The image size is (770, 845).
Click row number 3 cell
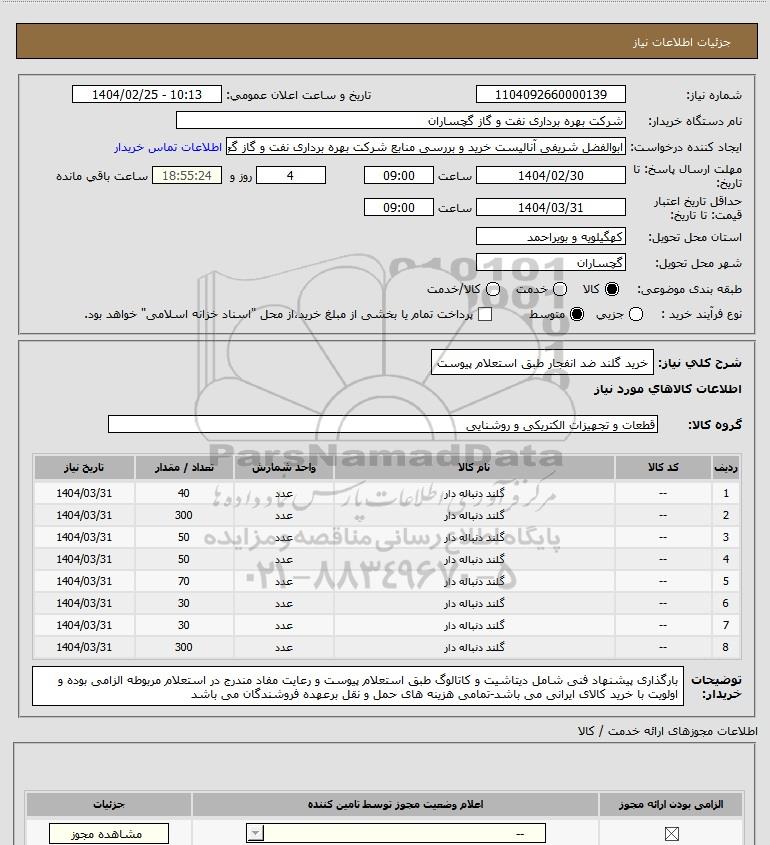pos(726,537)
